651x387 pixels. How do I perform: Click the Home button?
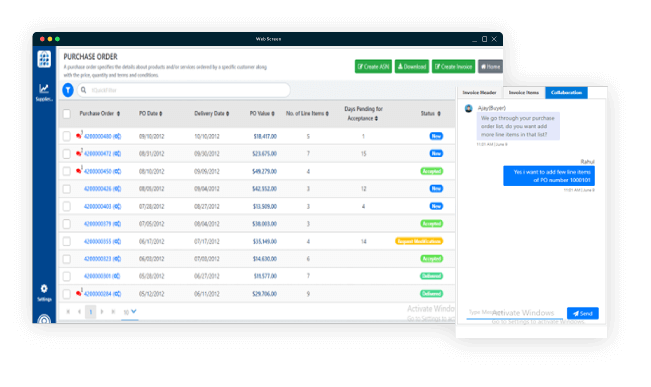click(490, 66)
